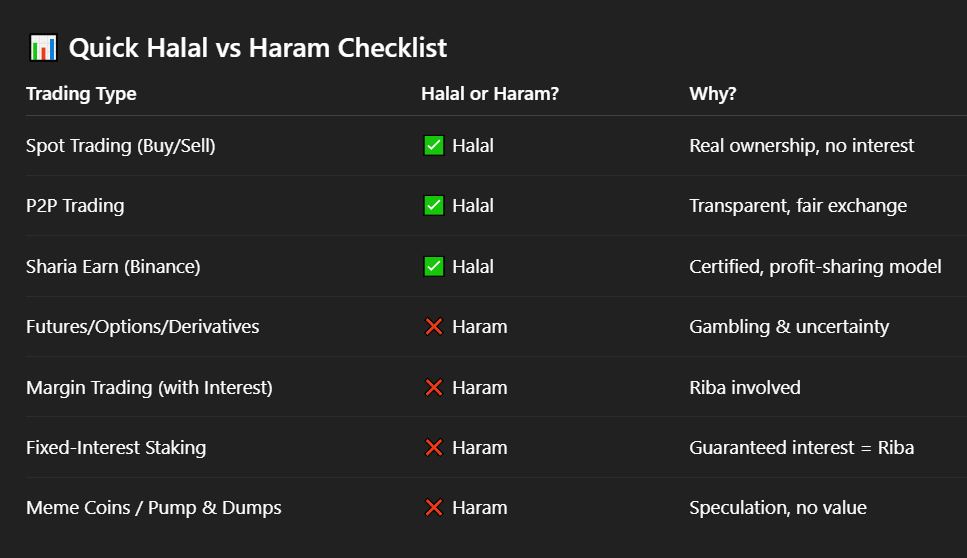Click the "Riba involved" reason text

pos(745,388)
